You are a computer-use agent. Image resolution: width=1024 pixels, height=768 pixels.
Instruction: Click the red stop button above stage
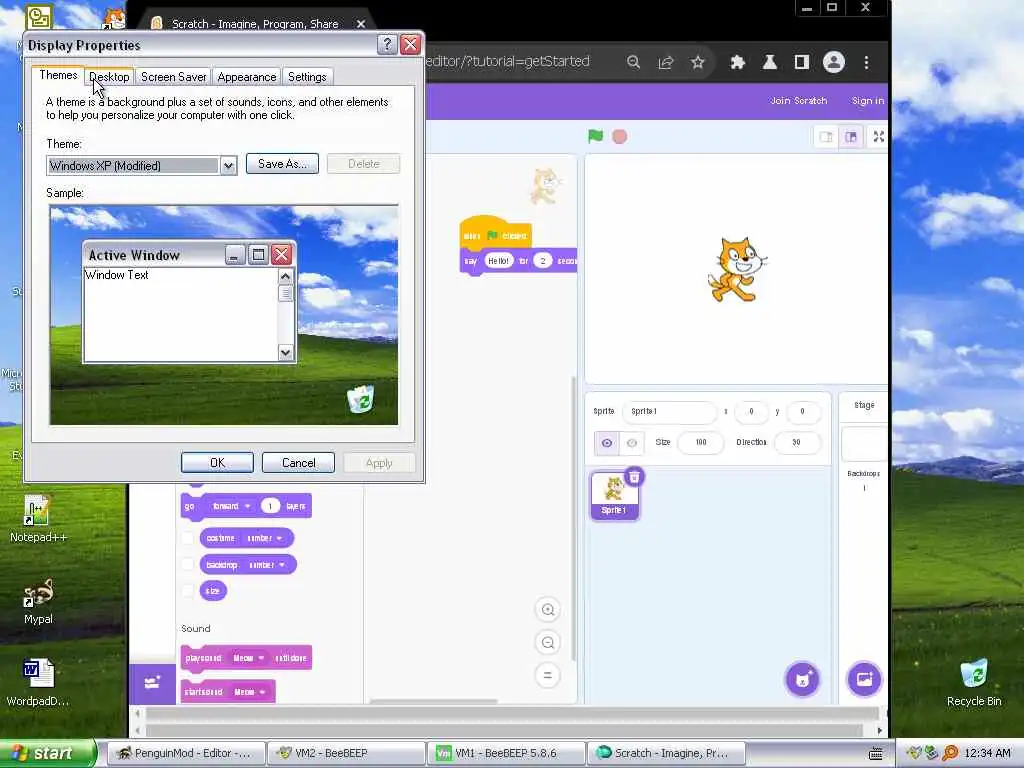pos(619,136)
